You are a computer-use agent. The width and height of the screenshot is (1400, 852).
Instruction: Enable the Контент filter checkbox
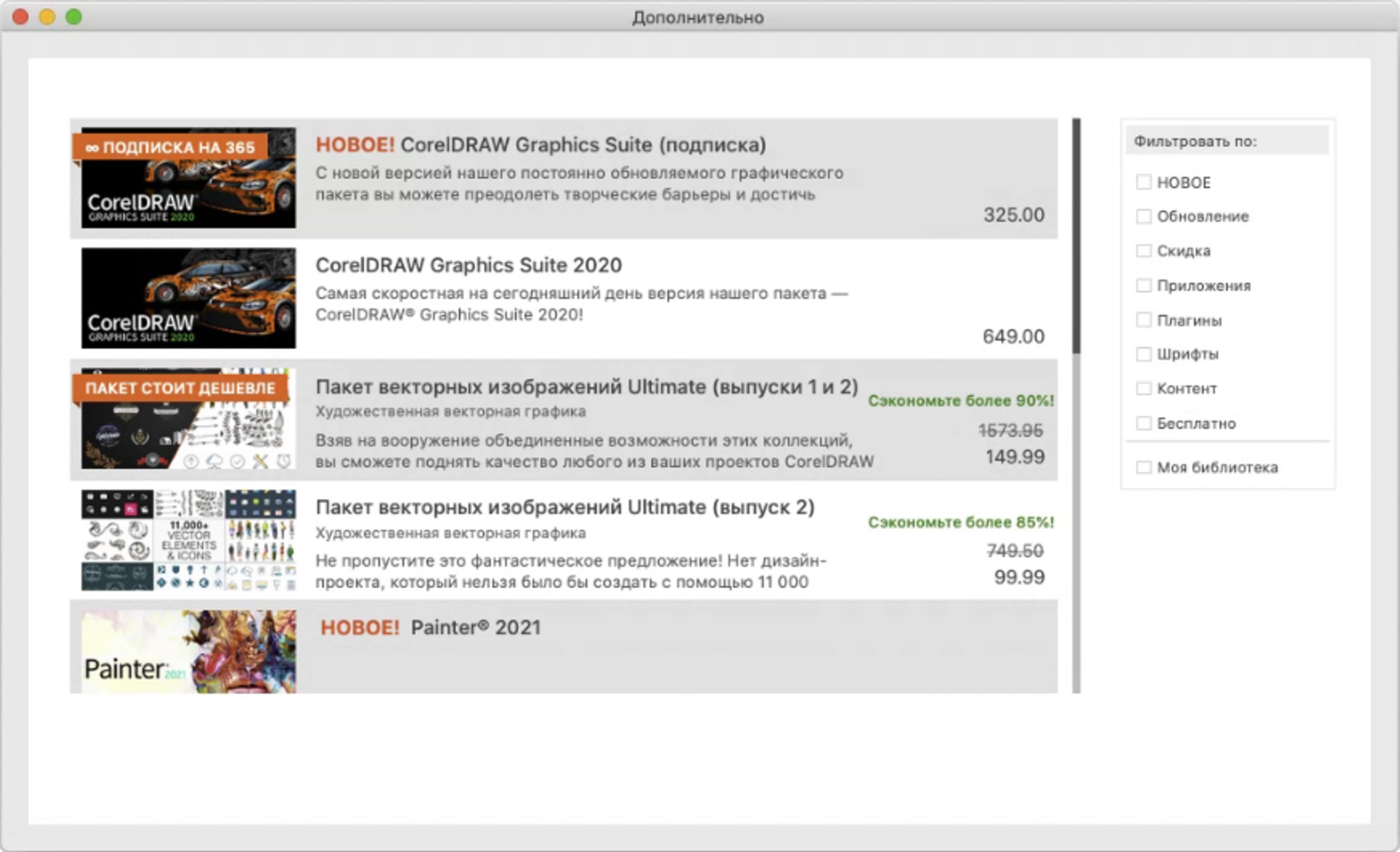point(1143,388)
